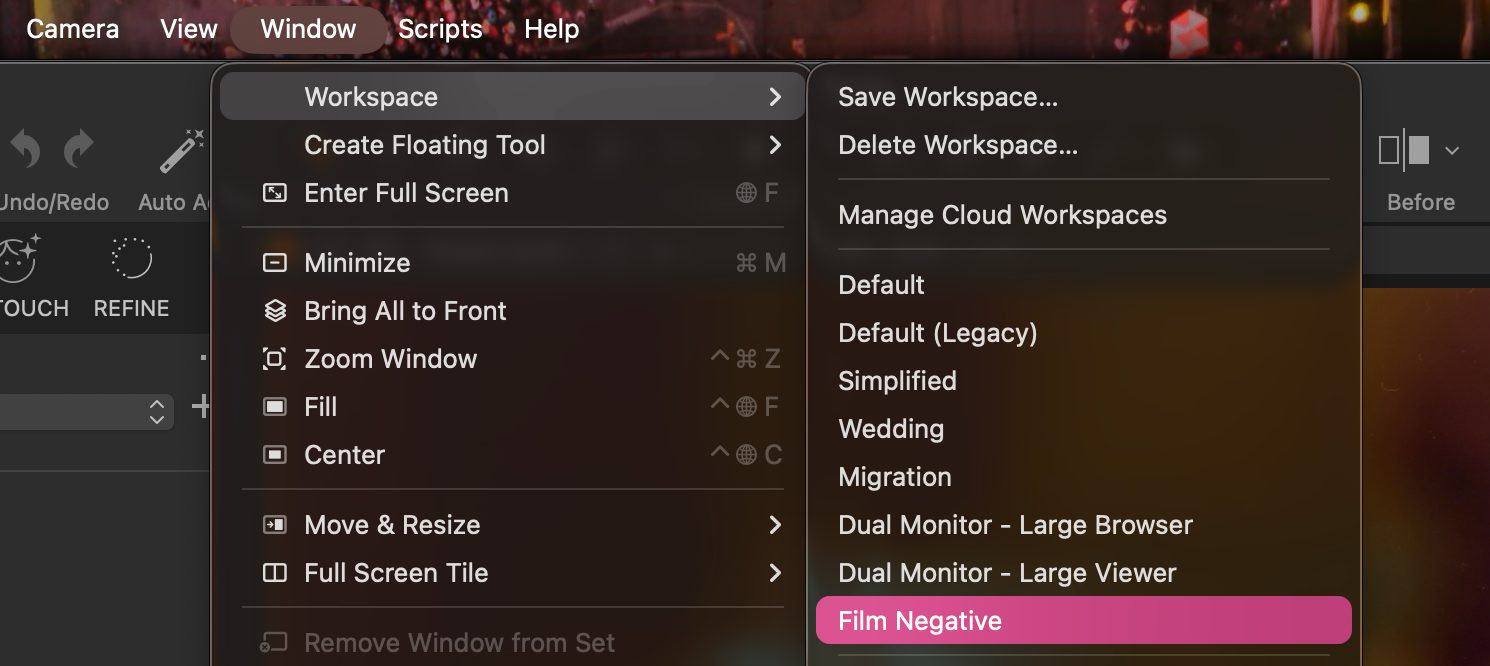Click the Undo arrow icon
The image size is (1490, 666).
click(x=25, y=152)
